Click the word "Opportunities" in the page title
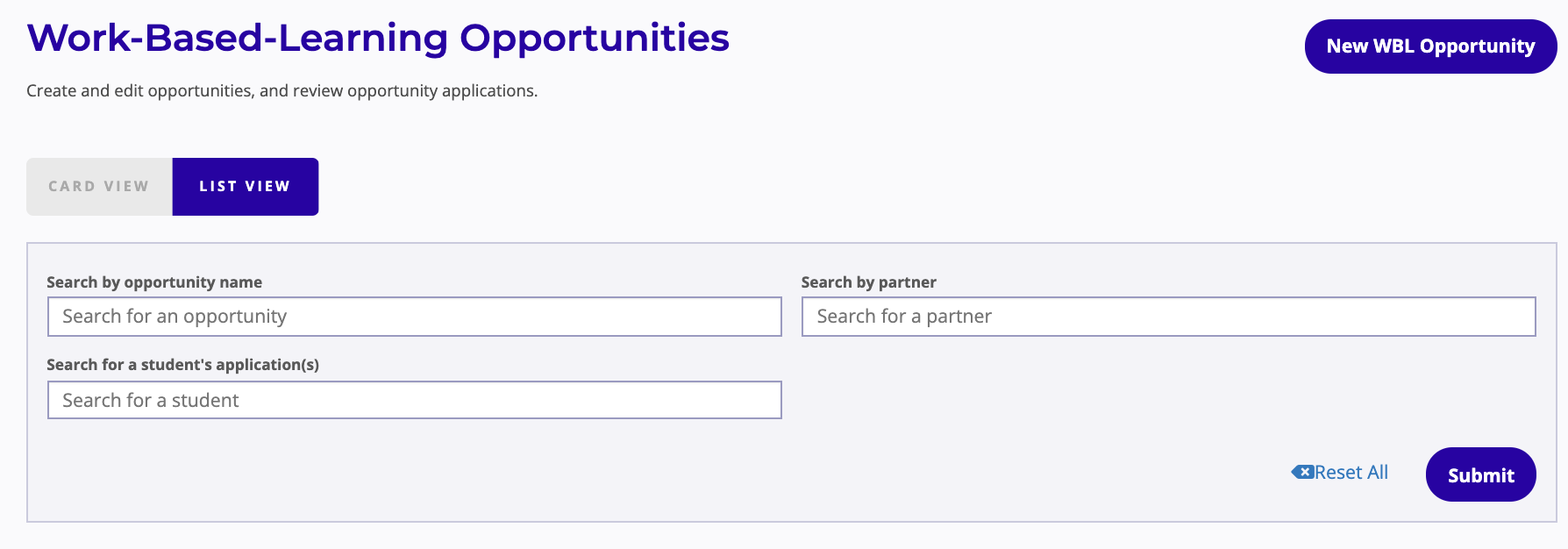1568x549 pixels. tap(595, 39)
